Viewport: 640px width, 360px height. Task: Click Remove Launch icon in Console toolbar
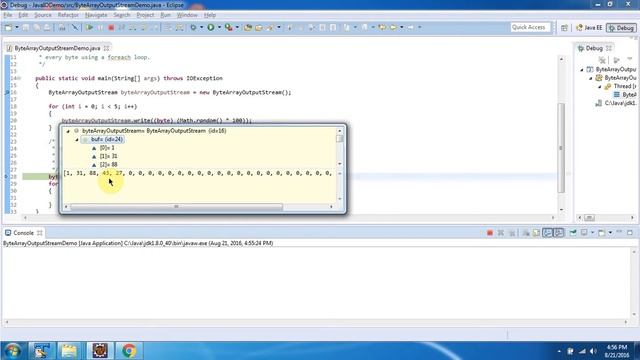[501, 233]
